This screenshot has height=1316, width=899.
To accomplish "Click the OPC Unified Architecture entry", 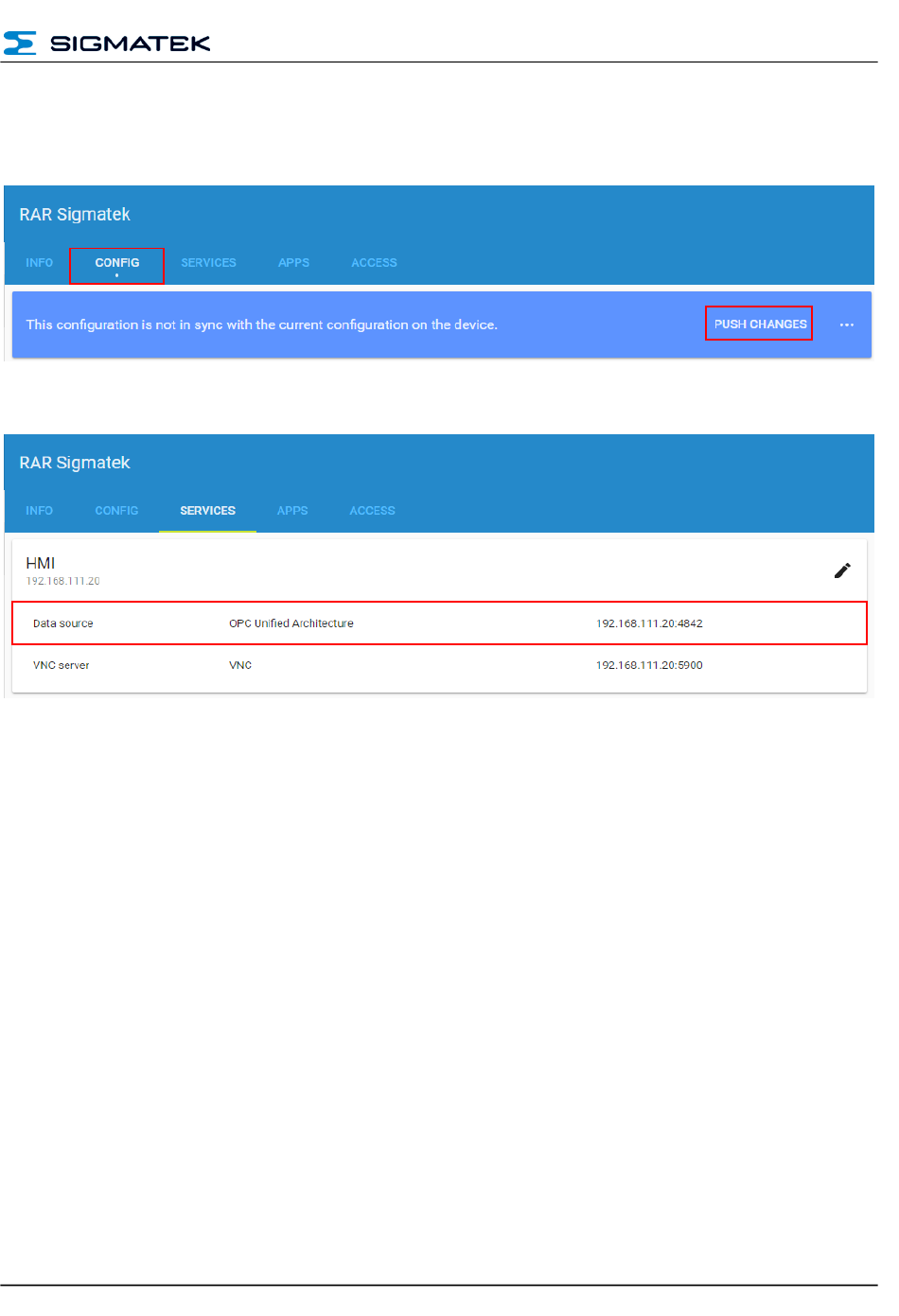I will [291, 623].
